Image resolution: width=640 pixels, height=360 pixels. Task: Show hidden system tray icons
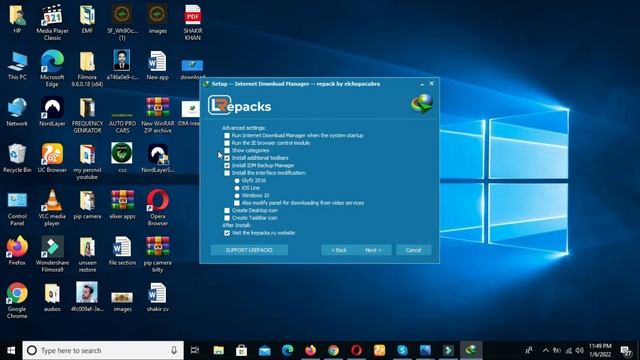coord(545,350)
